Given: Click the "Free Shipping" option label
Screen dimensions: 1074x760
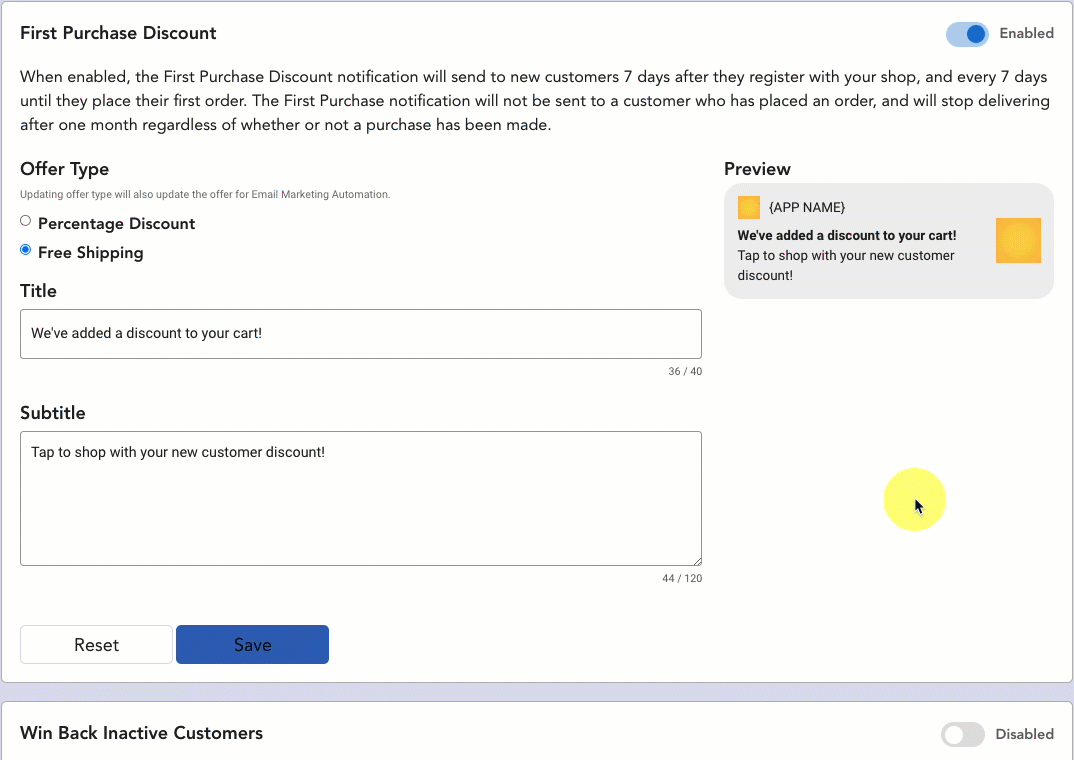Looking at the screenshot, I should pos(90,253).
